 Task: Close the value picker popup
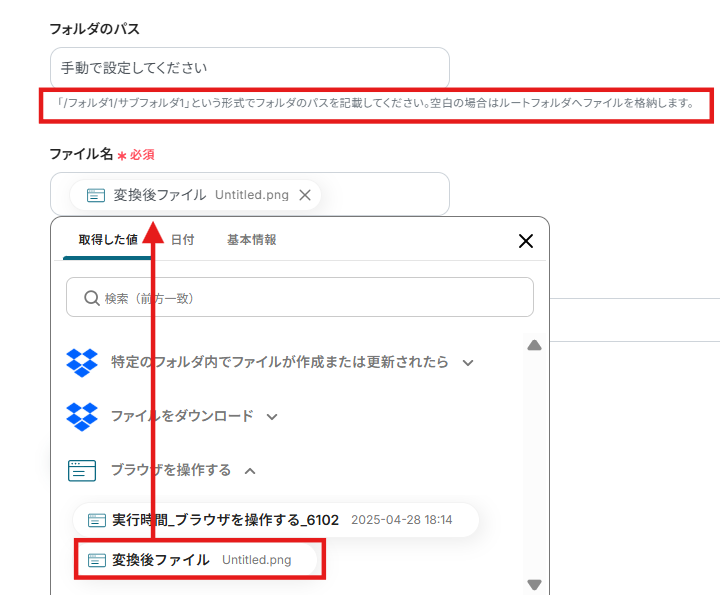tap(526, 241)
